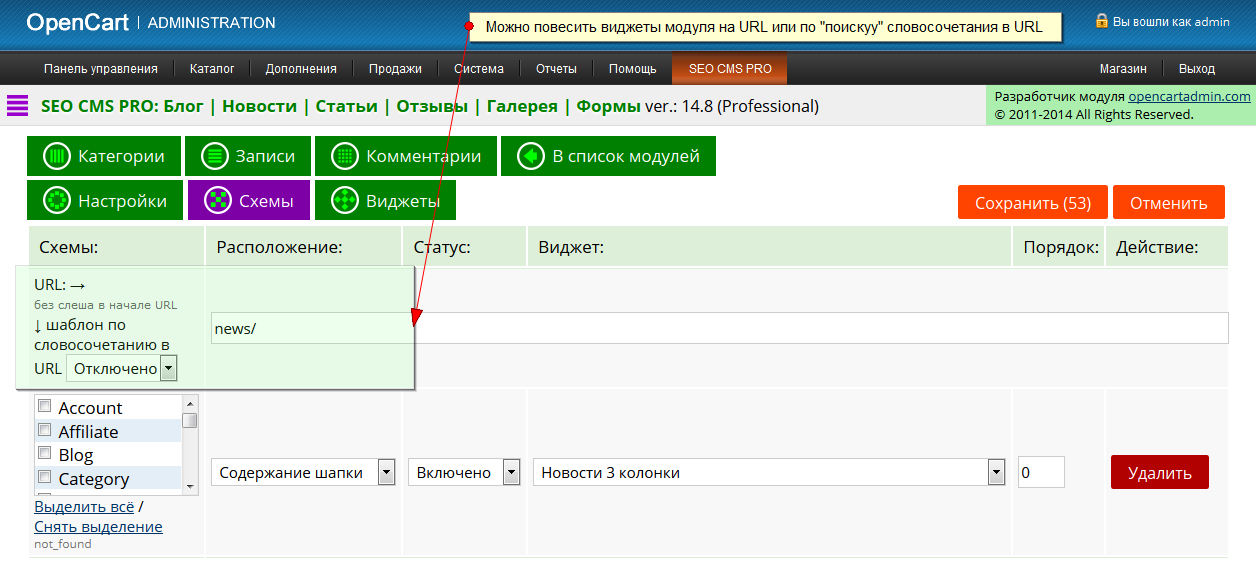
Task: Tick the Category checkbox
Action: click(44, 477)
